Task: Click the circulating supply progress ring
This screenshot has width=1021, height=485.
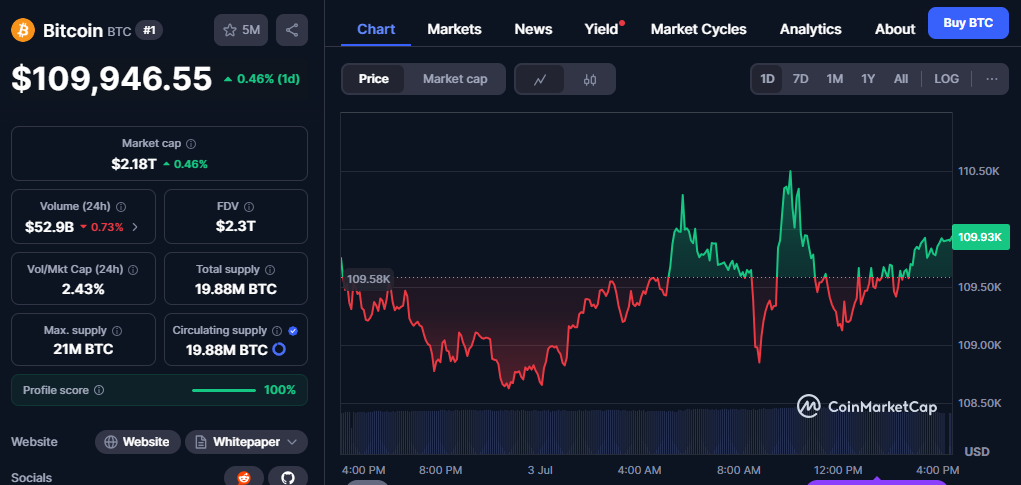Action: [x=279, y=350]
